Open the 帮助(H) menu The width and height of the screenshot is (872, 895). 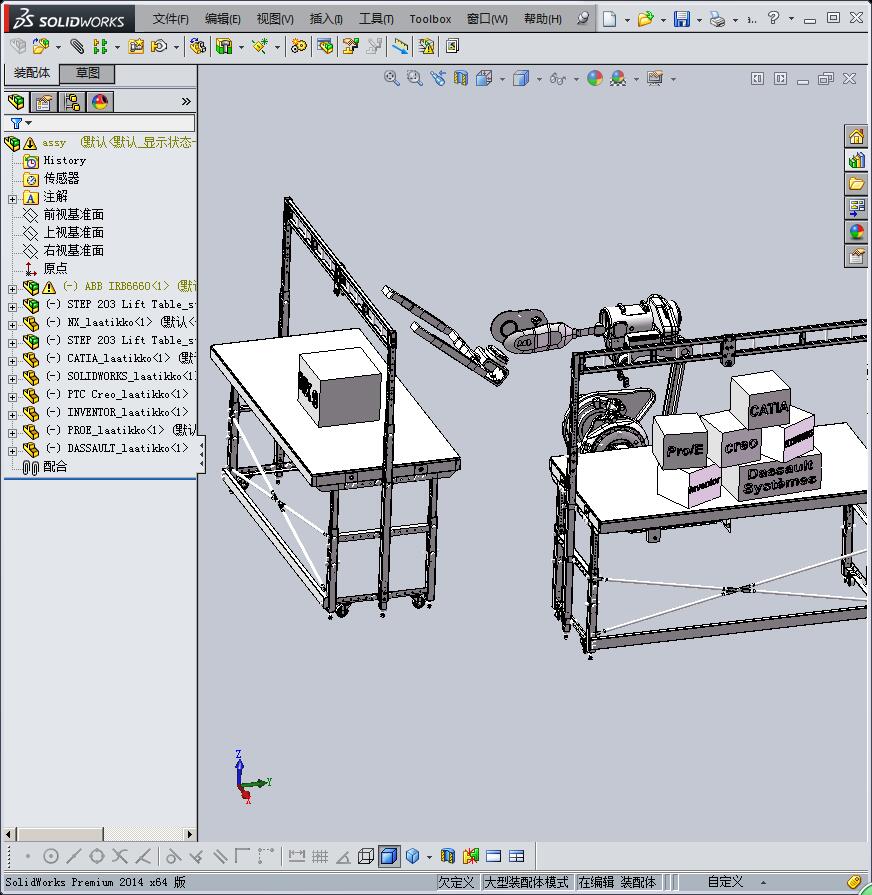(543, 19)
